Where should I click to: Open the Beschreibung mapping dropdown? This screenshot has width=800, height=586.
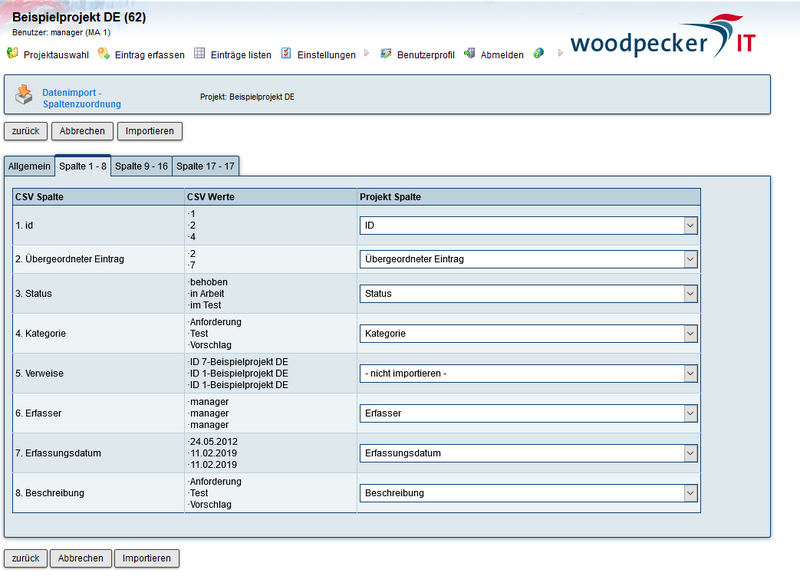coord(690,493)
